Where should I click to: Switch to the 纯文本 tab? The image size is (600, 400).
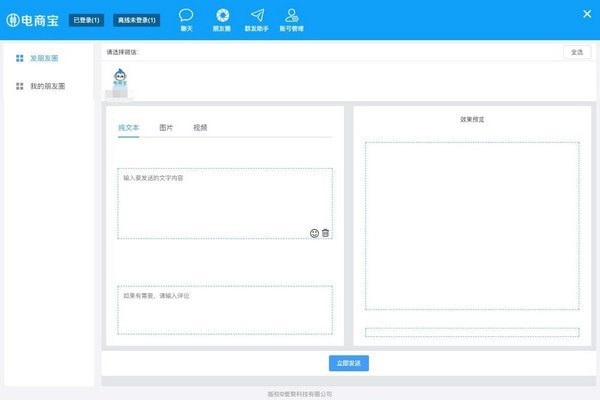(x=128, y=128)
